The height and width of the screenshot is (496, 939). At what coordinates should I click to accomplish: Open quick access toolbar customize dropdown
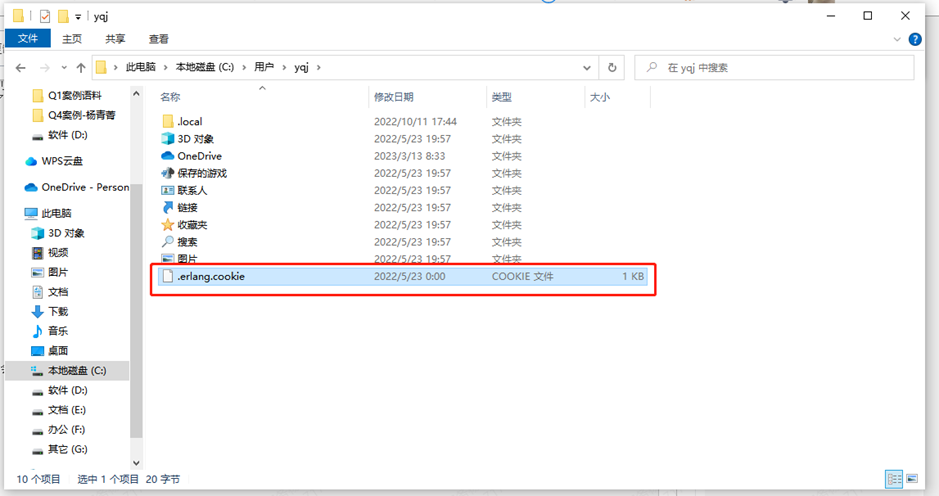point(78,17)
